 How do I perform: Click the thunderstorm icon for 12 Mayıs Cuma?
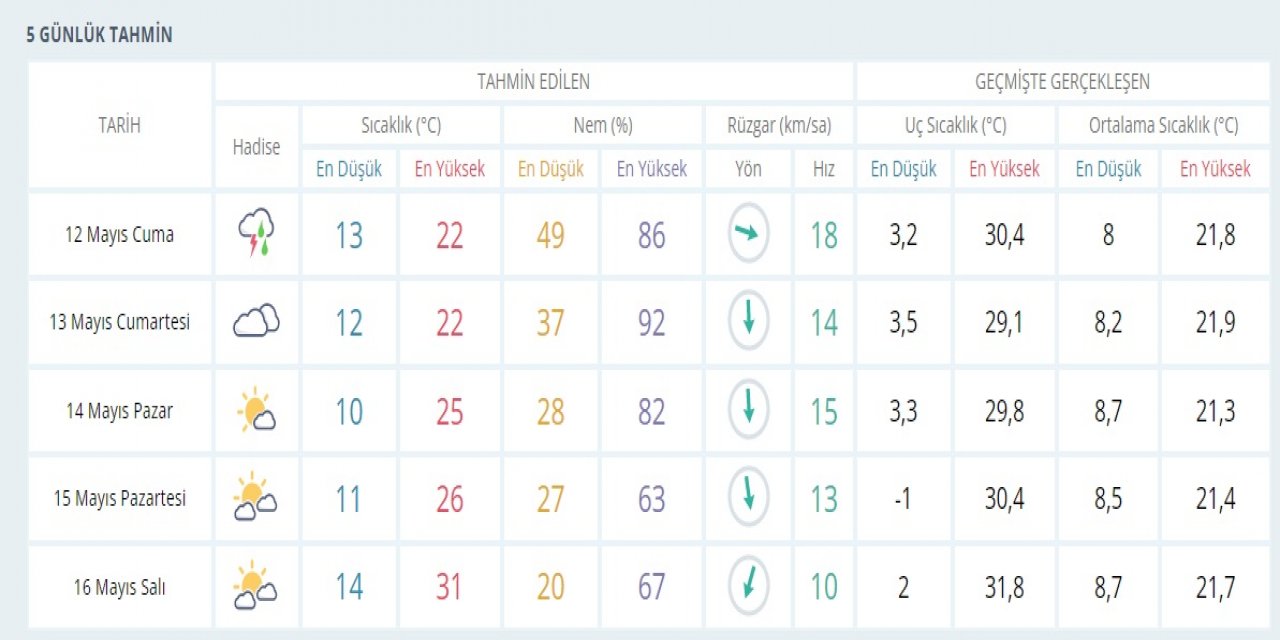[x=256, y=233]
